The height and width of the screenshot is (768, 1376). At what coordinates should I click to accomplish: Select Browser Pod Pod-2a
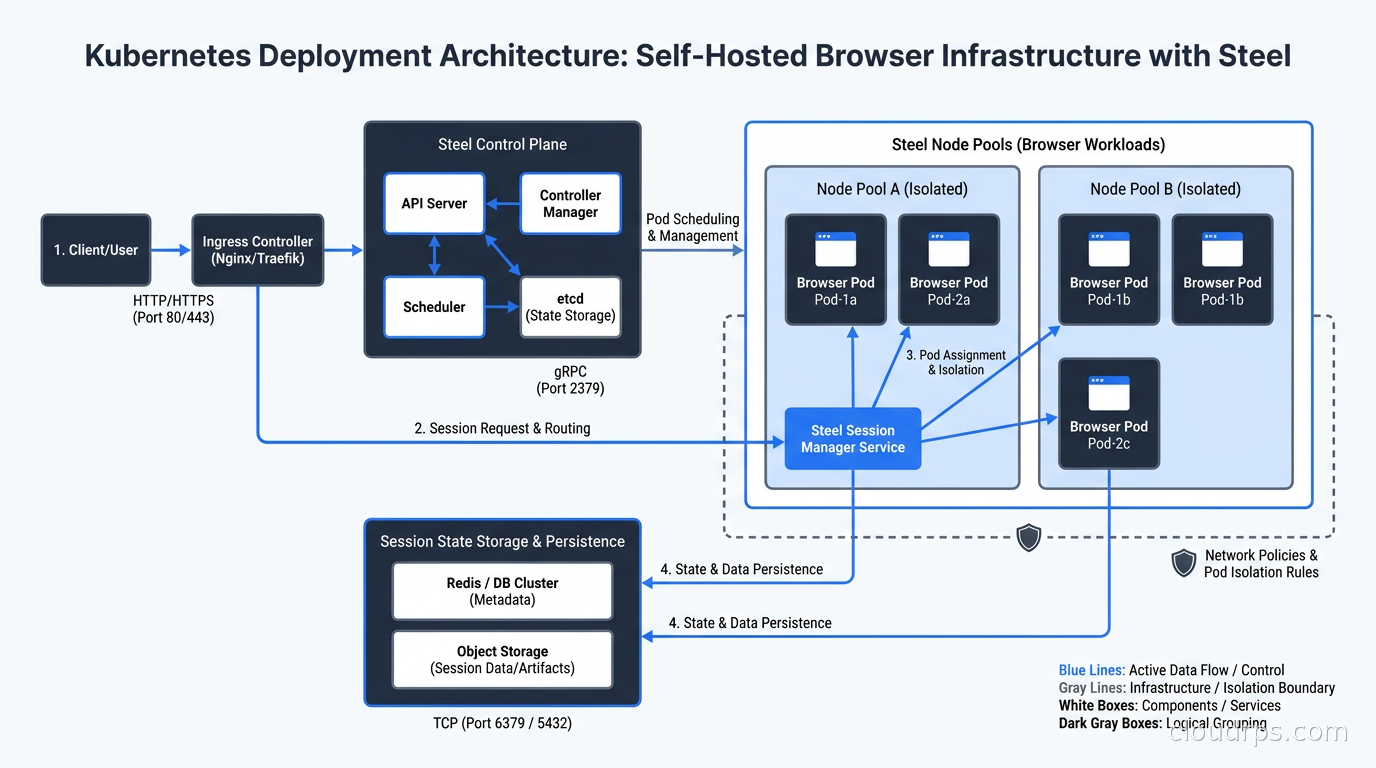click(x=949, y=270)
